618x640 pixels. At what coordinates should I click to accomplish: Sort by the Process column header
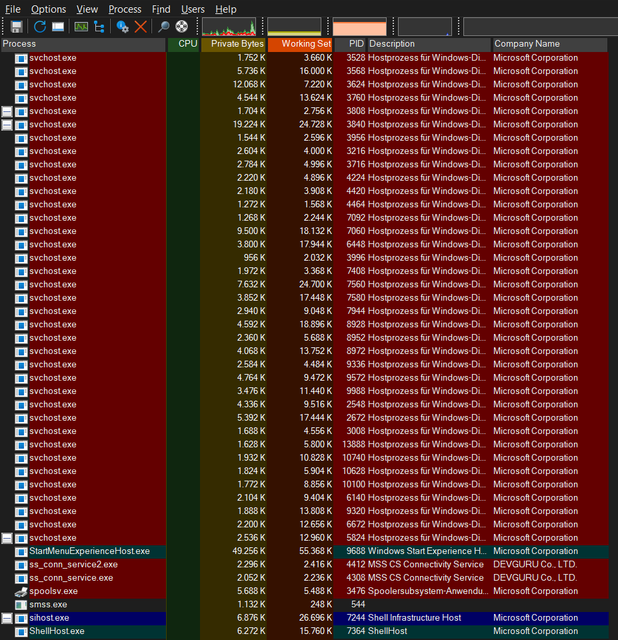pos(83,44)
